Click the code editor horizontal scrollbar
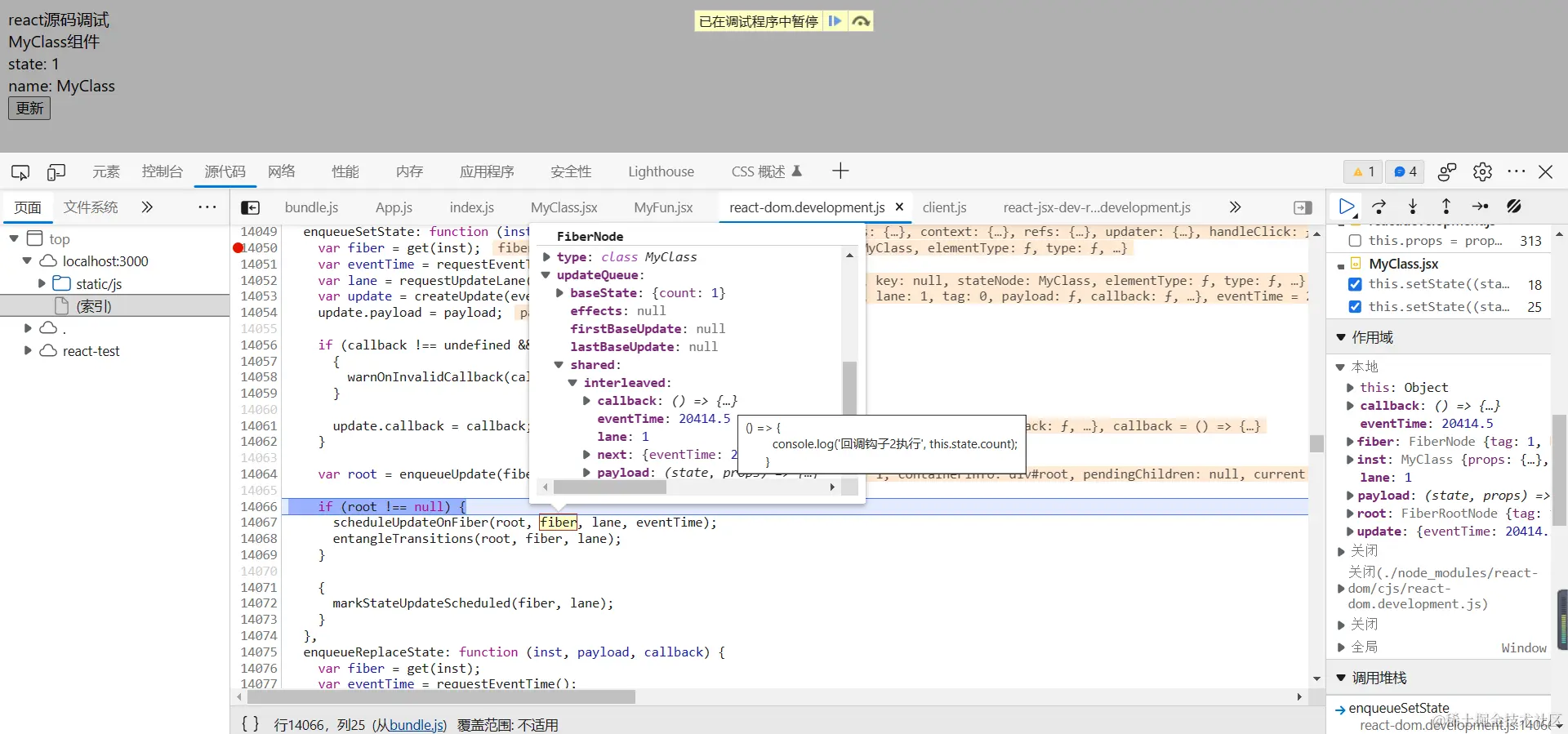 tap(441, 697)
